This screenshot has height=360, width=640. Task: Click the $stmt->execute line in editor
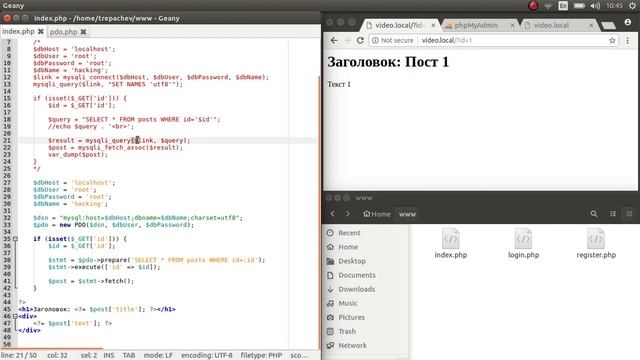click(104, 267)
